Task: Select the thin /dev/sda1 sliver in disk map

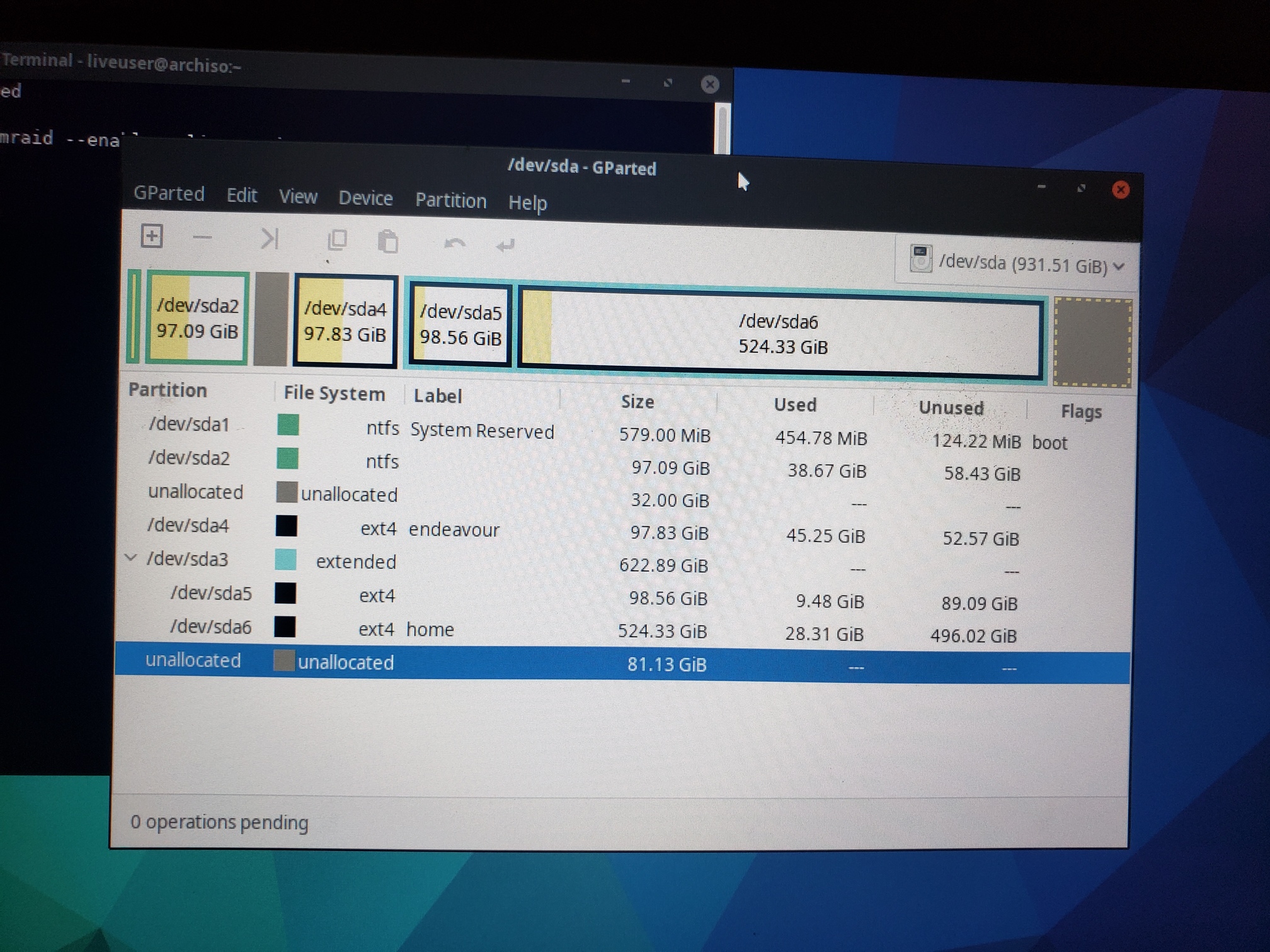Action: pos(134,316)
